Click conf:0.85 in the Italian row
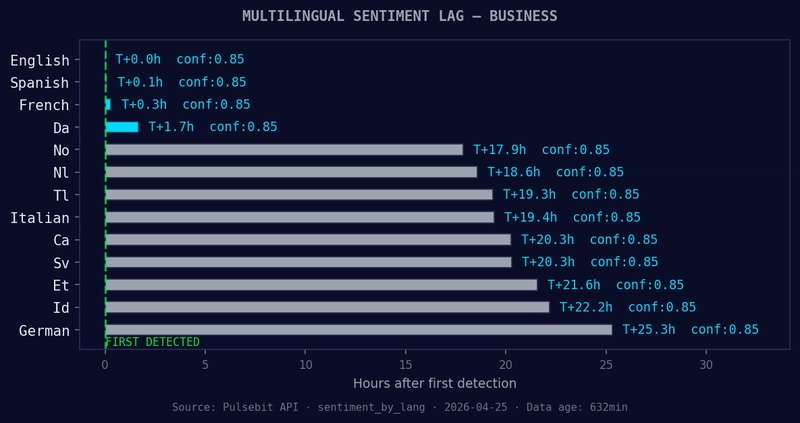Image resolution: width=800 pixels, height=423 pixels. click(x=607, y=217)
